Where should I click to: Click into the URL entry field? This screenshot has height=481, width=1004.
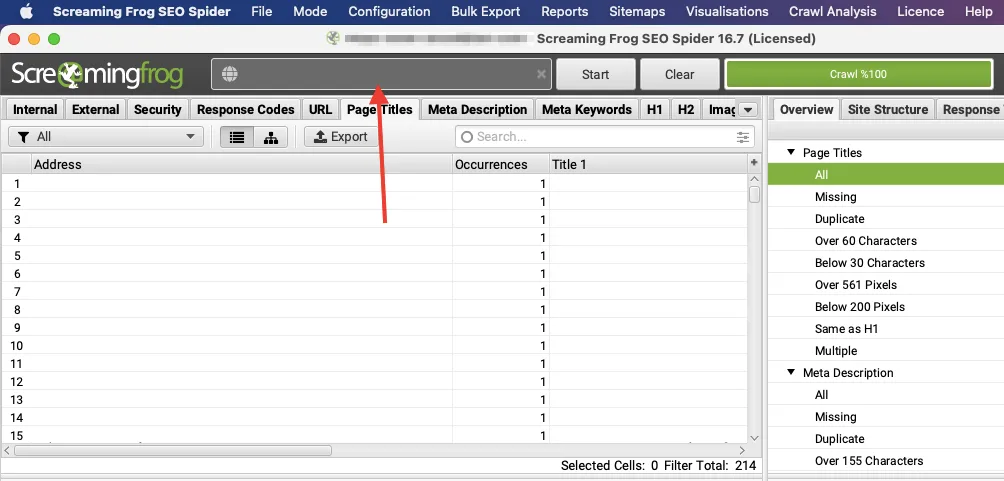[x=381, y=74]
